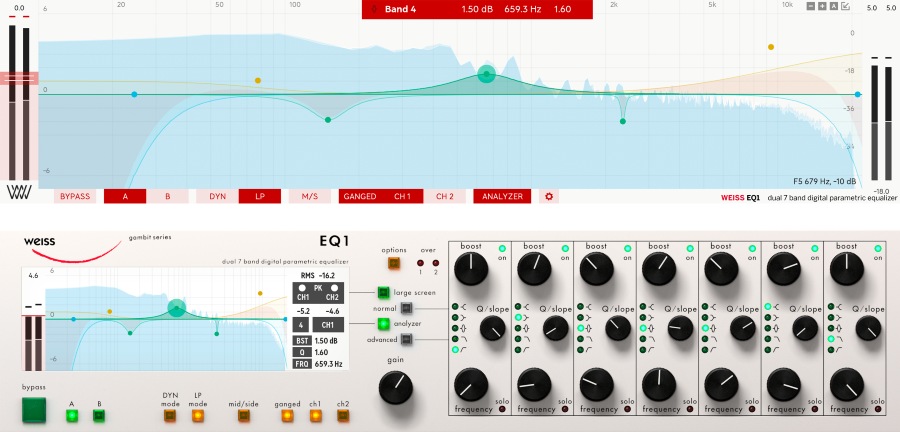The image size is (900, 432).
Task: Click the Weiss logo icon below the input meter
Action: pos(17,191)
